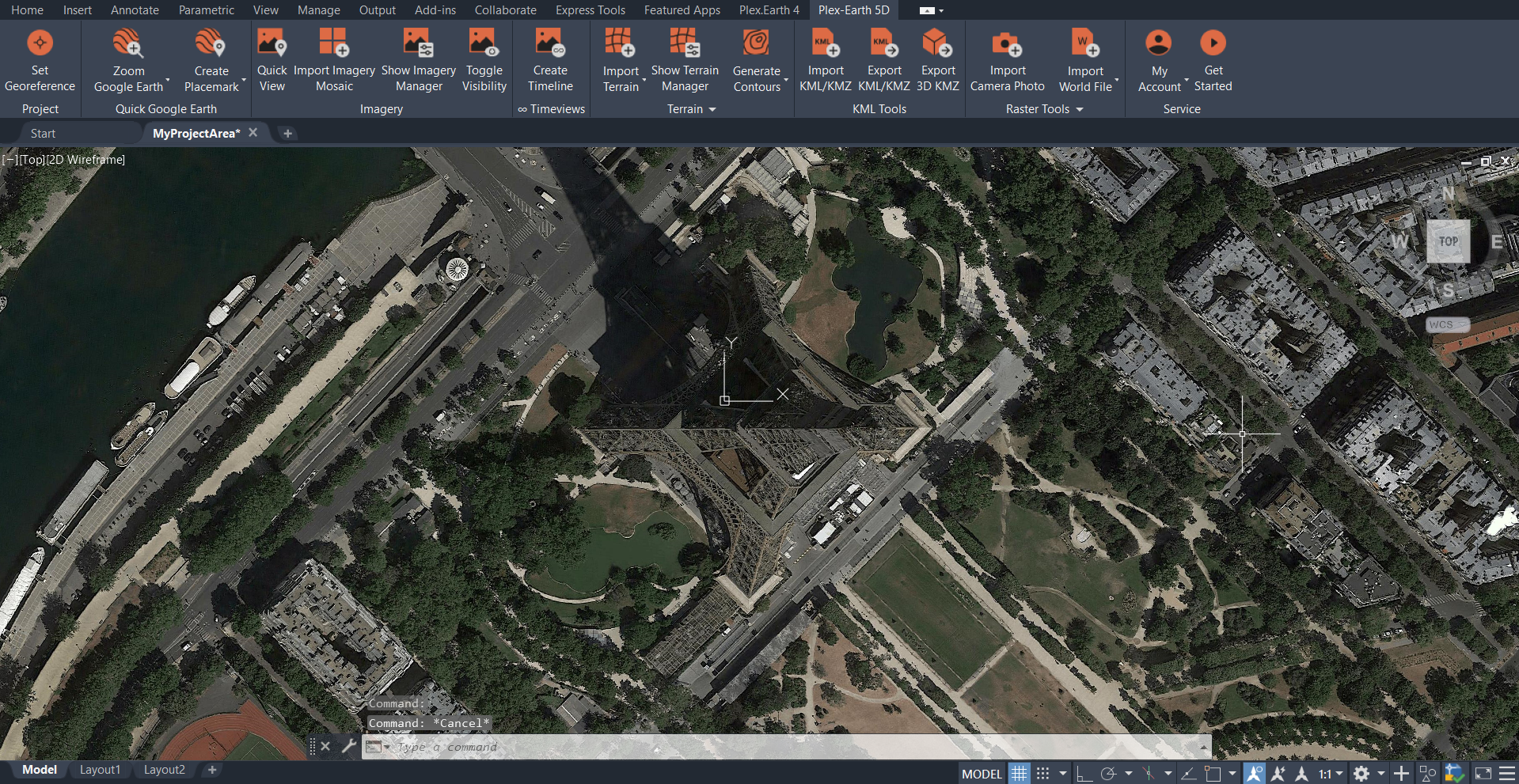Toggle show annotation objects
The height and width of the screenshot is (784, 1519).
click(1254, 774)
